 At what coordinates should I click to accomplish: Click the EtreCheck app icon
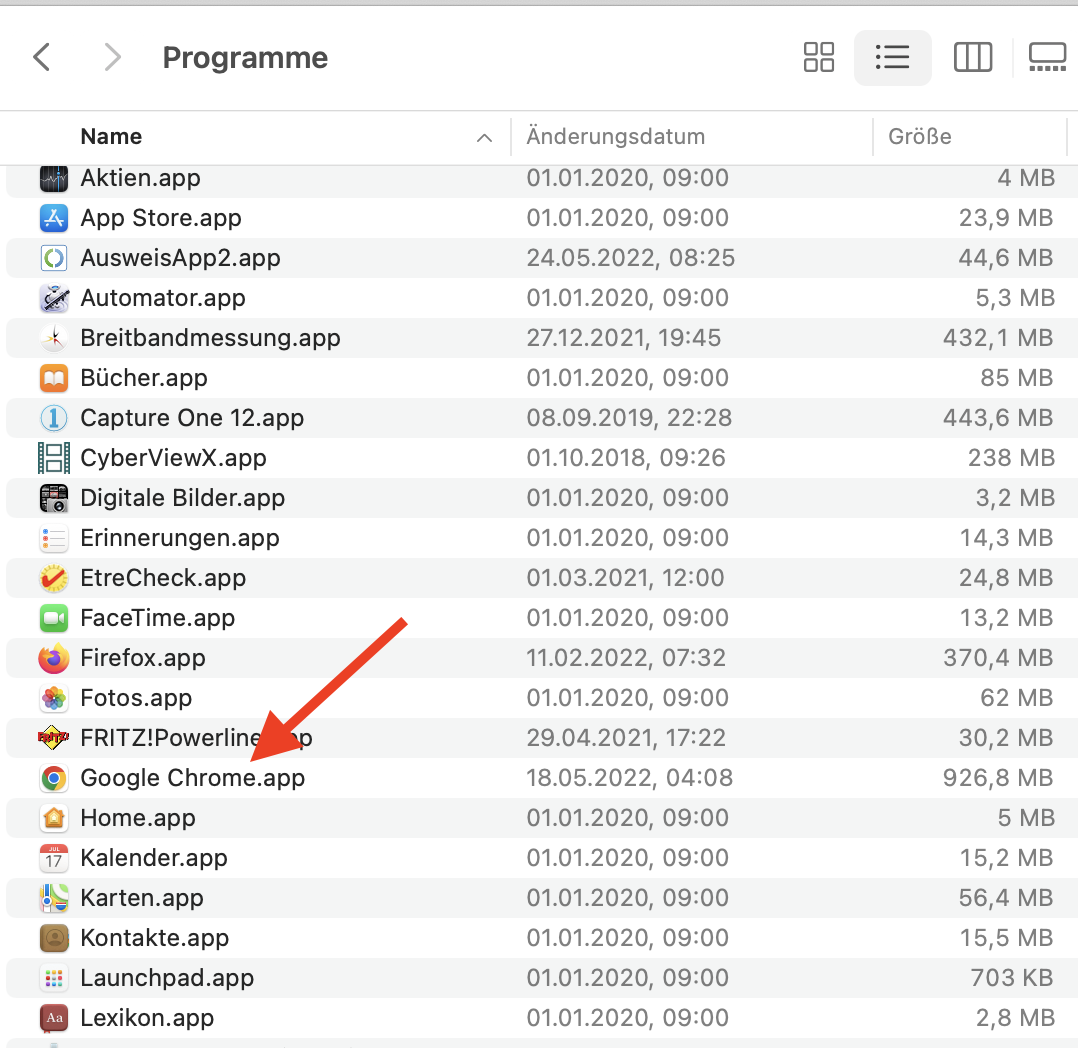click(x=53, y=578)
